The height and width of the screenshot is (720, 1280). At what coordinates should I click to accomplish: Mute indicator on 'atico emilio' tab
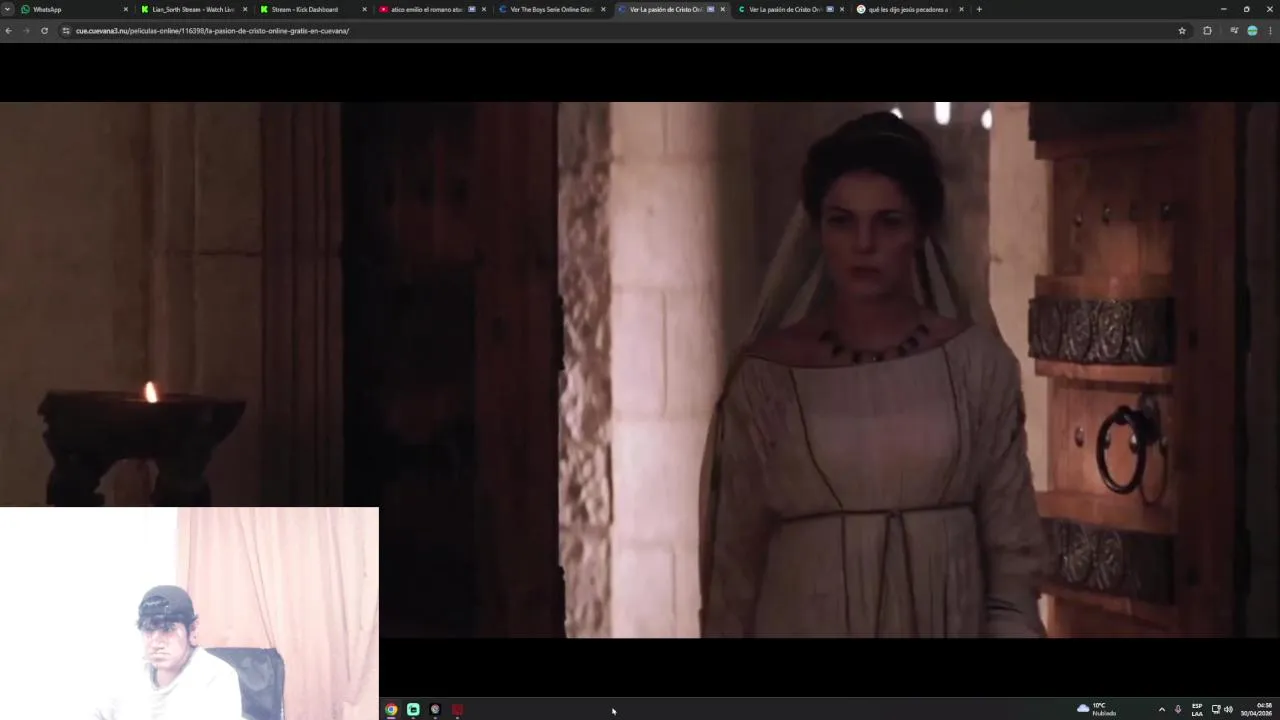472,9
